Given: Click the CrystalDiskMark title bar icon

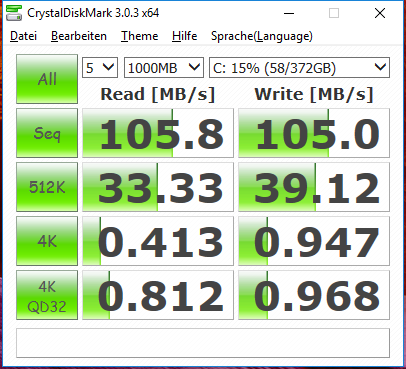Looking at the screenshot, I should tap(14, 13).
